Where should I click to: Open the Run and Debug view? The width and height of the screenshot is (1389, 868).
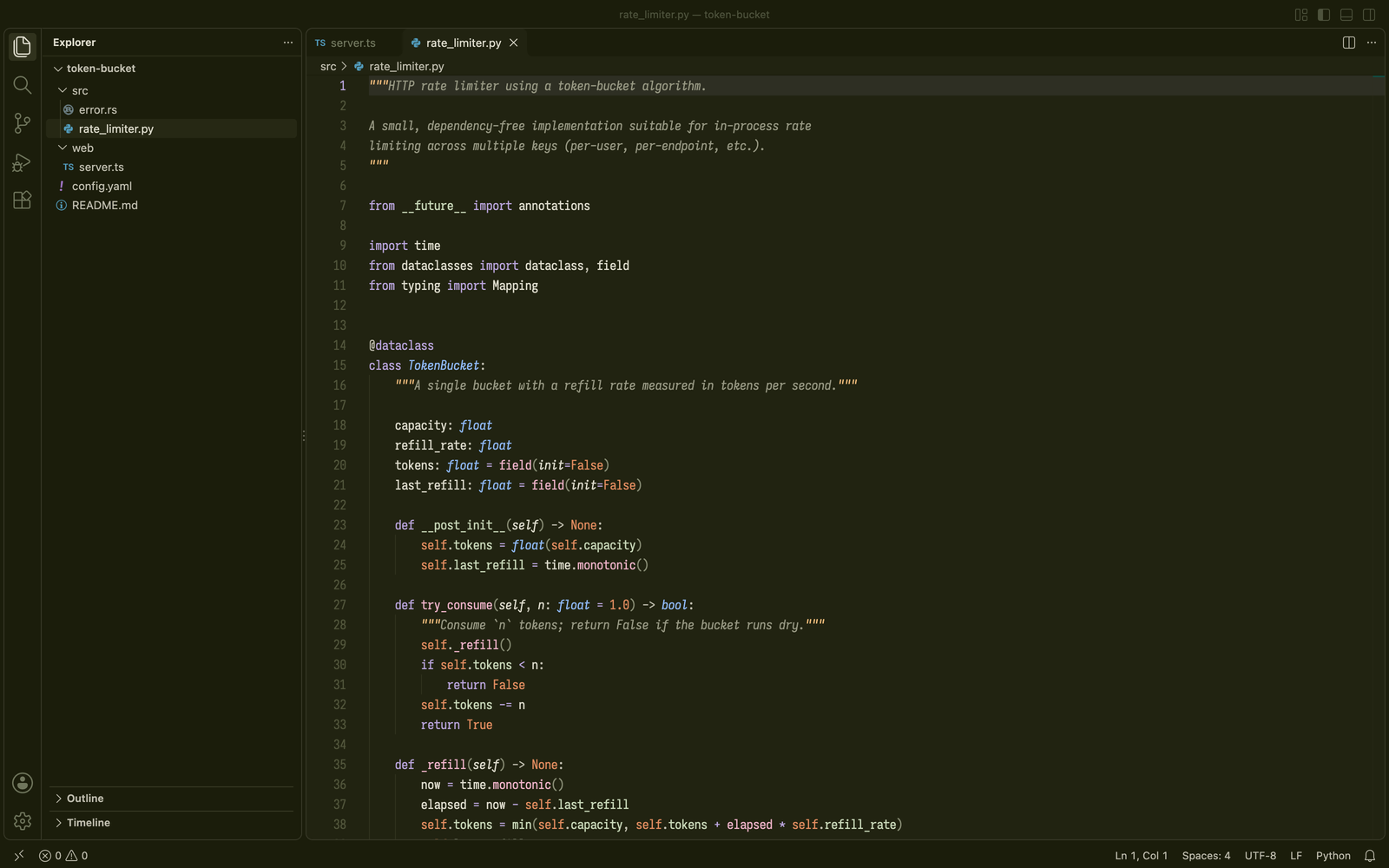(23, 161)
